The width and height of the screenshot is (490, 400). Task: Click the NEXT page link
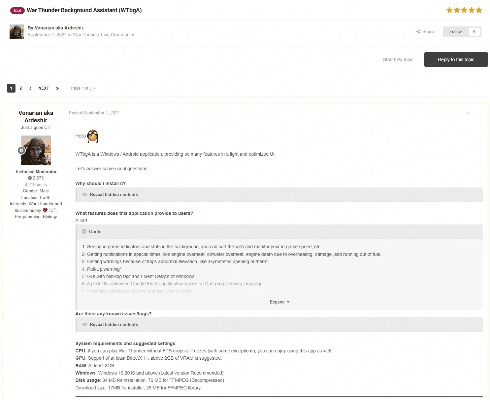[43, 88]
